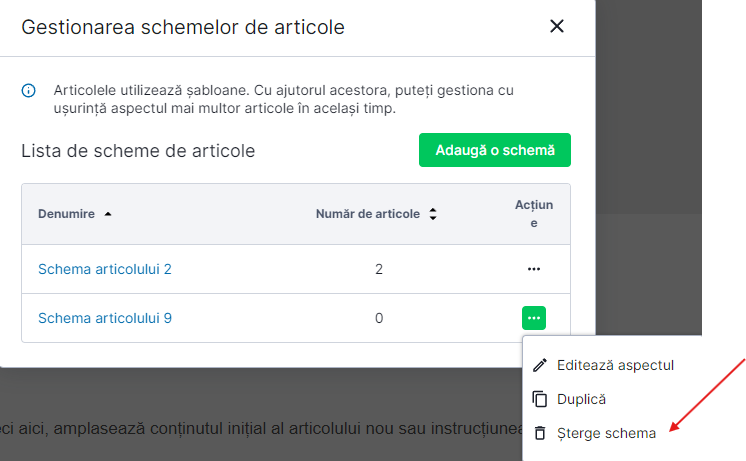Open the Schema articolului 2 link
746x461 pixels.
click(105, 269)
